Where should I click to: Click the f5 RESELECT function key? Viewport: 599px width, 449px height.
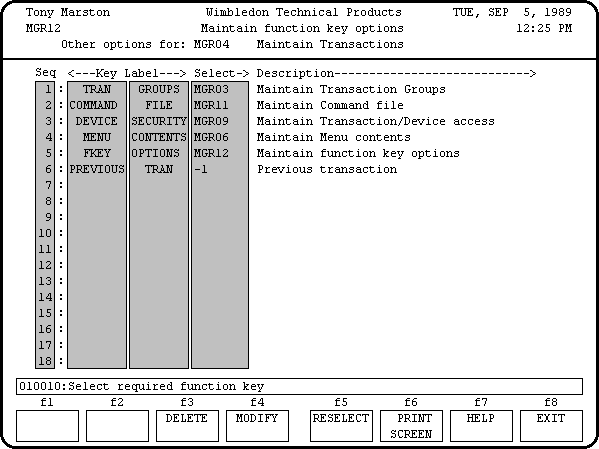point(341,426)
